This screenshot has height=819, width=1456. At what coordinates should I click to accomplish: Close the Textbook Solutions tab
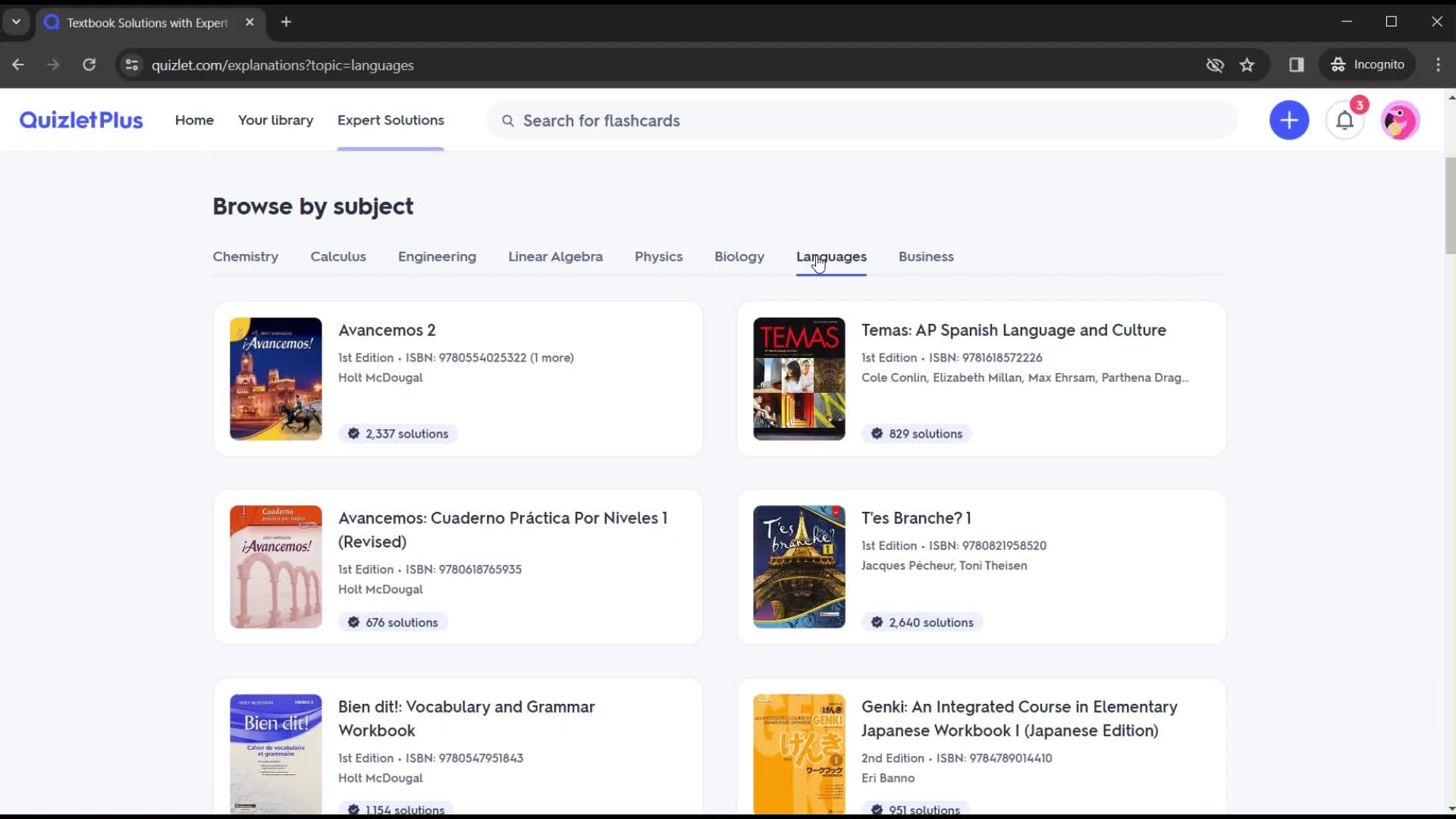pos(249,22)
